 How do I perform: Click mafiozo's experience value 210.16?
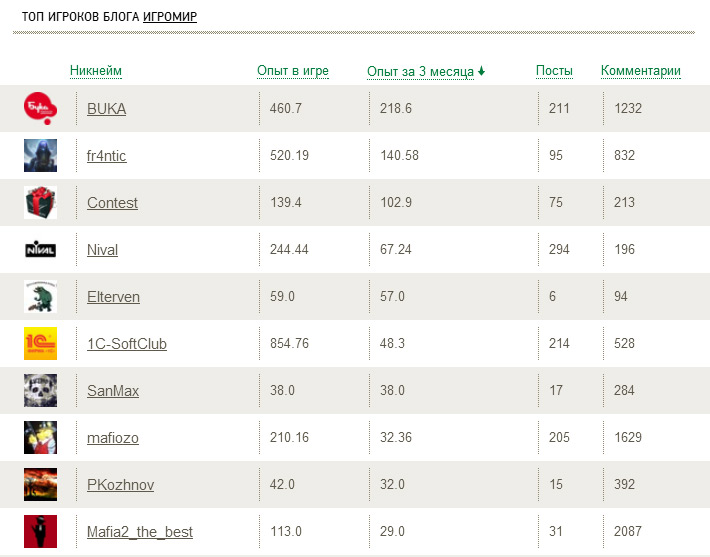[x=289, y=437]
